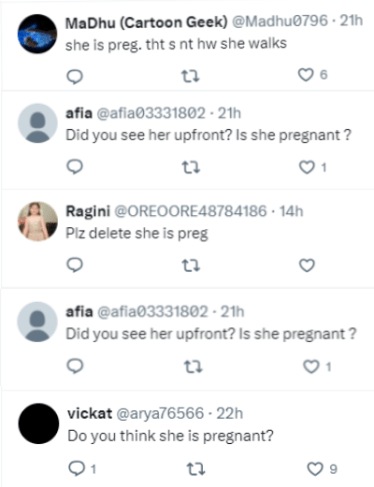
Task: View MaDhu's blue avatar image
Action: click(37, 34)
